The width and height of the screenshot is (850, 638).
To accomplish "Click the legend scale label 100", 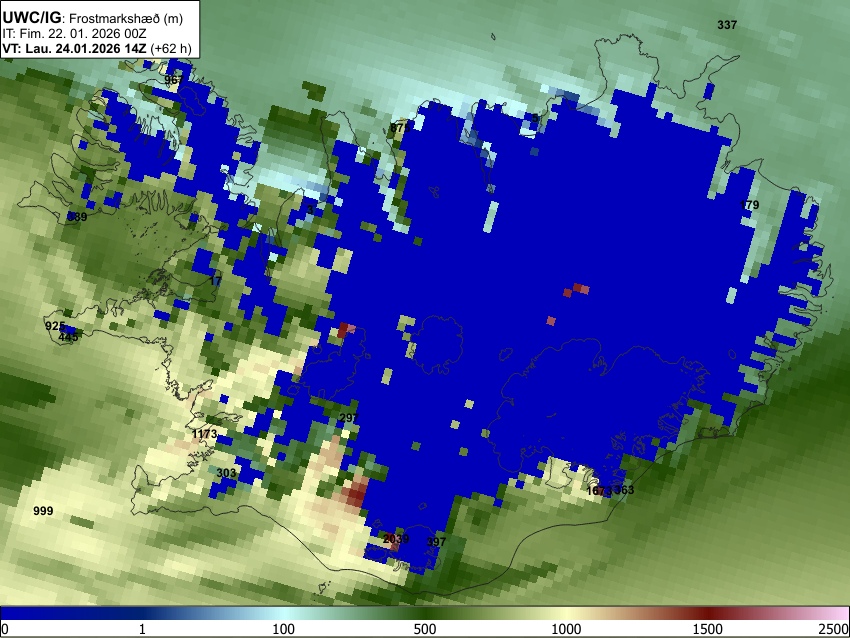I will (284, 629).
